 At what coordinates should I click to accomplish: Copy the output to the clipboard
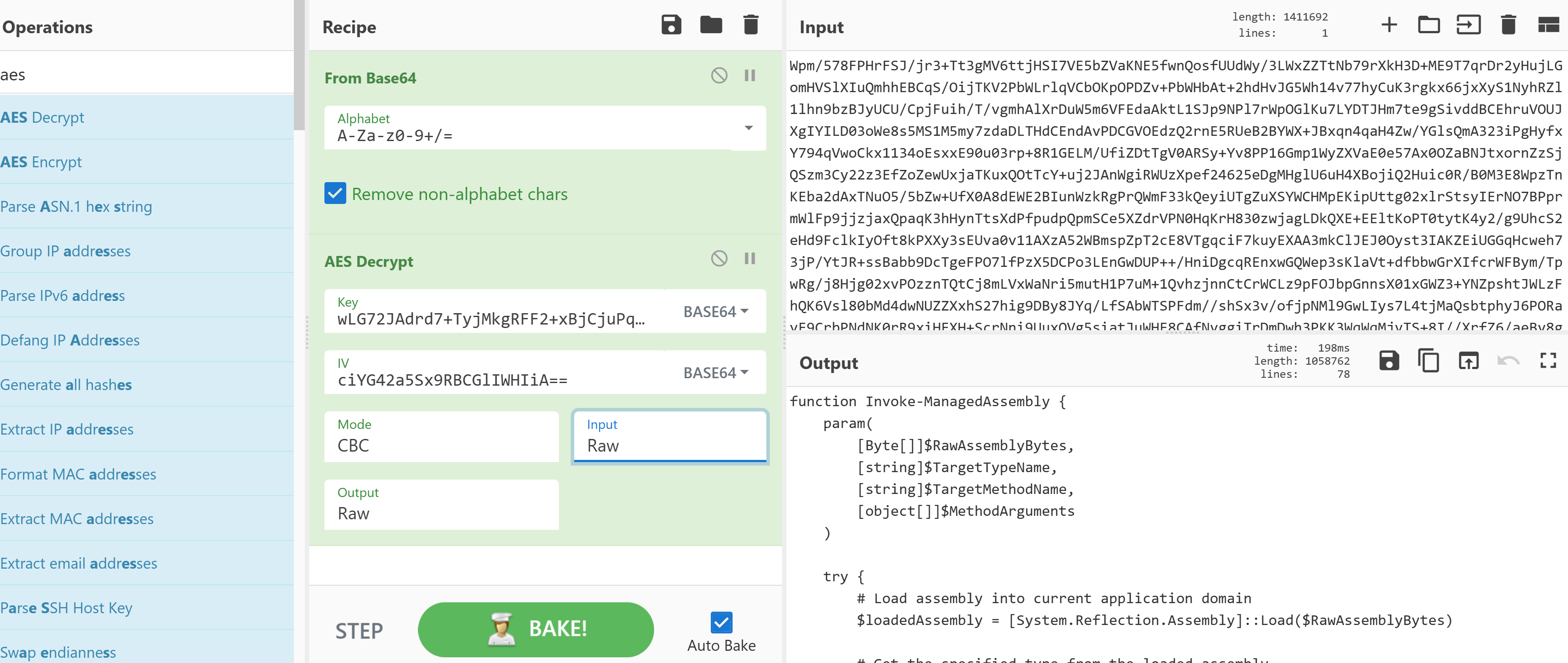tap(1429, 360)
